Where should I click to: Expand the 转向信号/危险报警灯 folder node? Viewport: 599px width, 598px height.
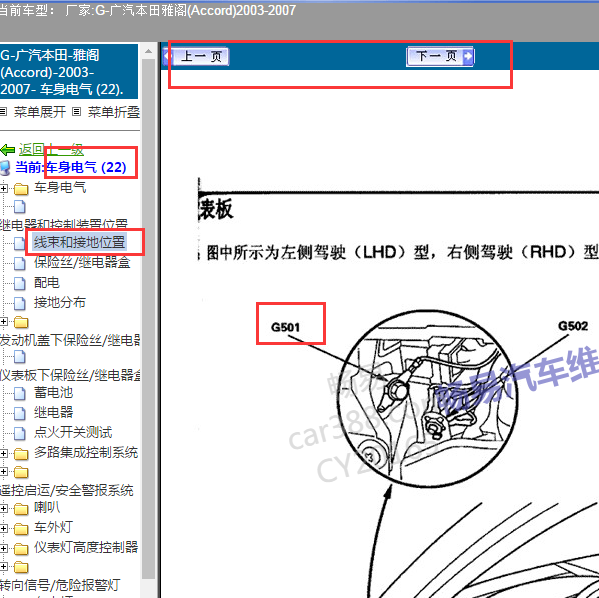[4, 567]
